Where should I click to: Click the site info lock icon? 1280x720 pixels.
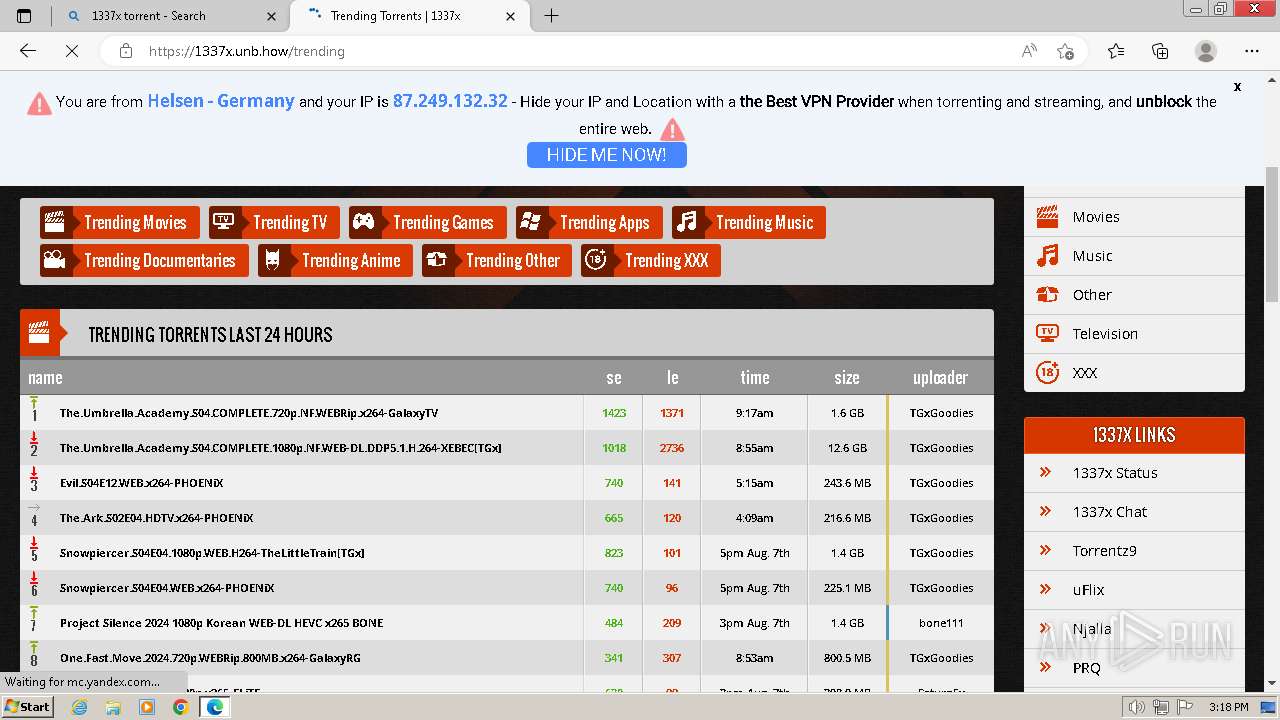pyautogui.click(x=125, y=51)
